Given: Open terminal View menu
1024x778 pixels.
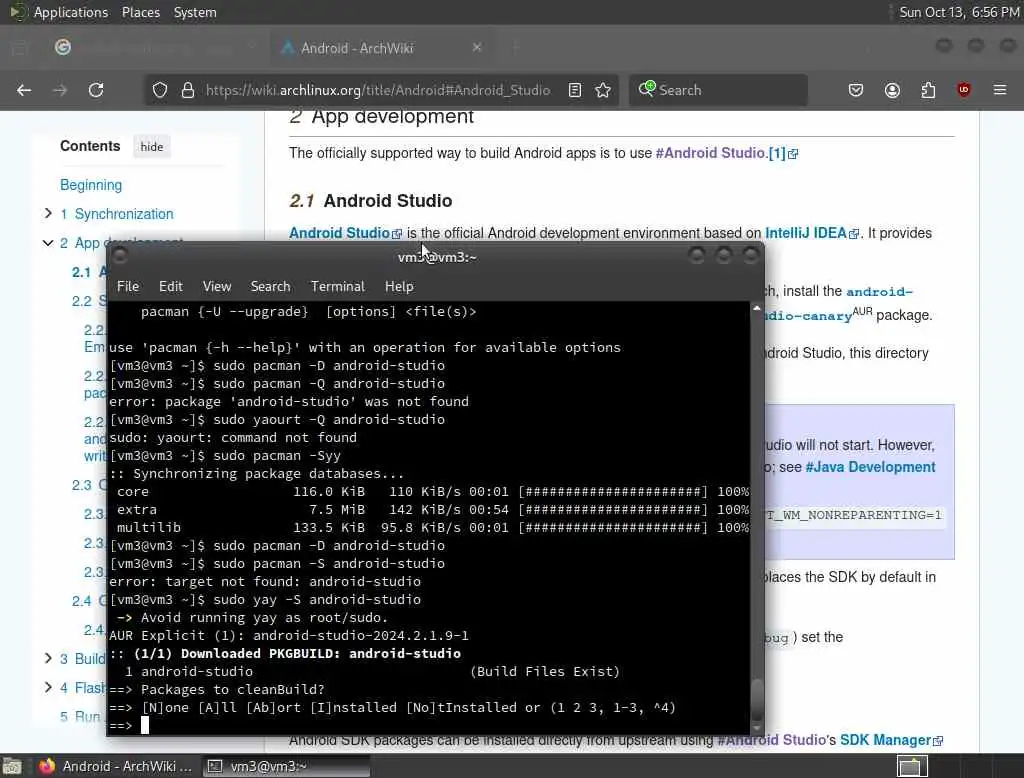Looking at the screenshot, I should click(217, 286).
